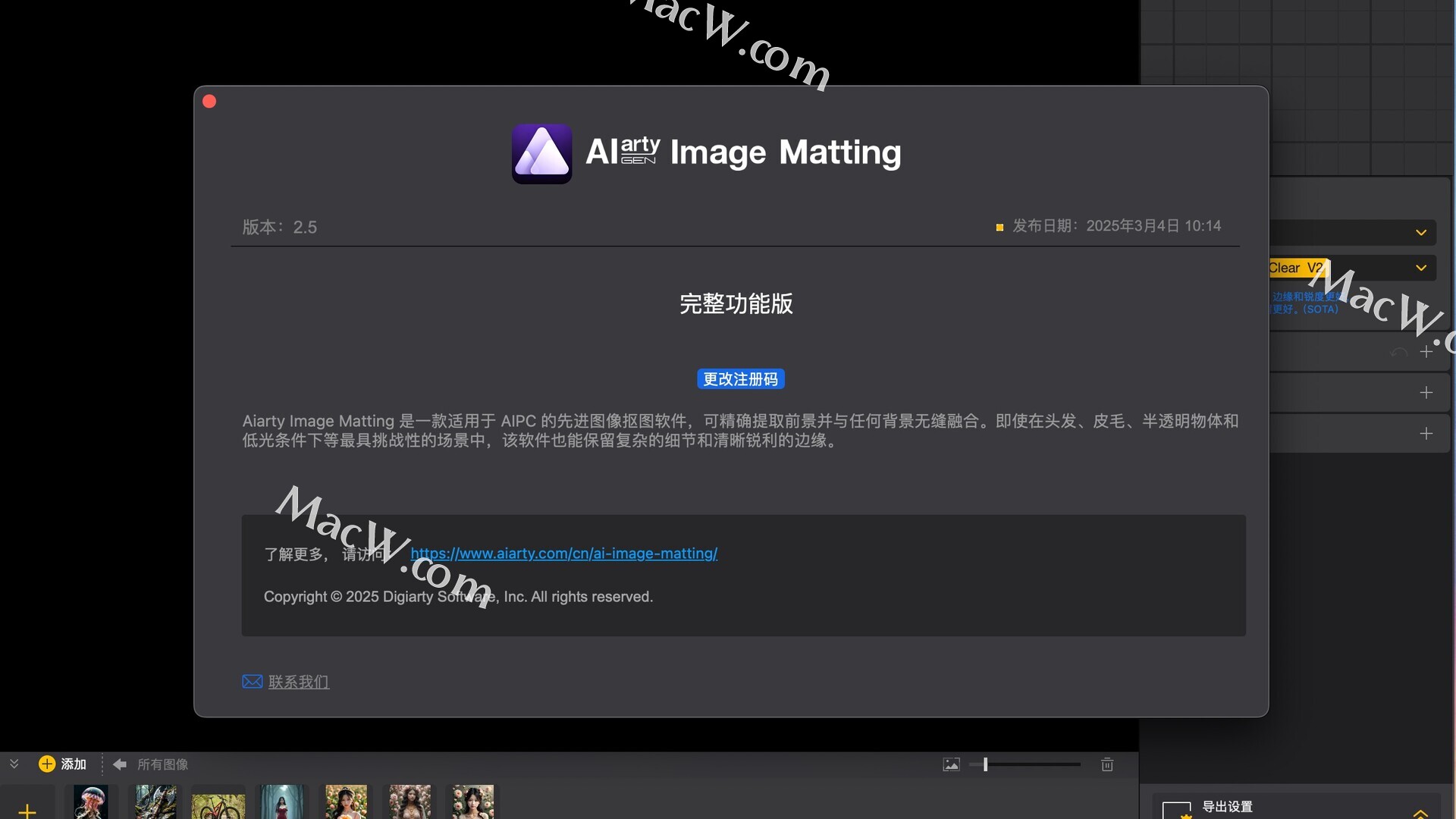Click the Aiarty purple triangle app logo

point(541,153)
